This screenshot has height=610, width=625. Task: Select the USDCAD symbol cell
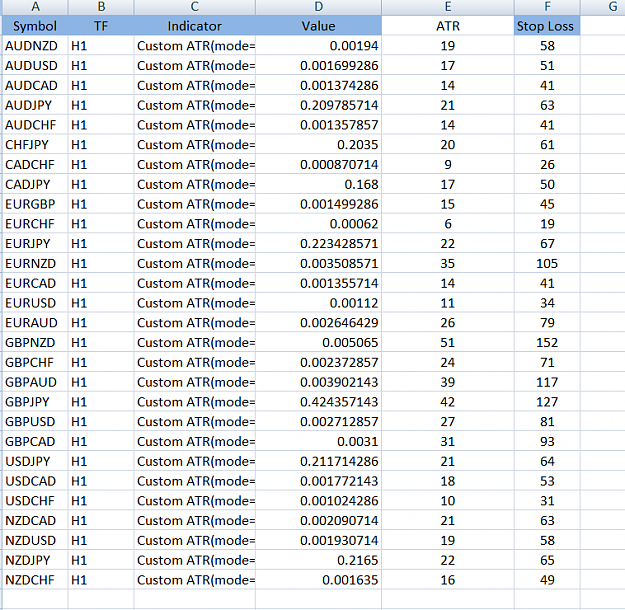35,481
